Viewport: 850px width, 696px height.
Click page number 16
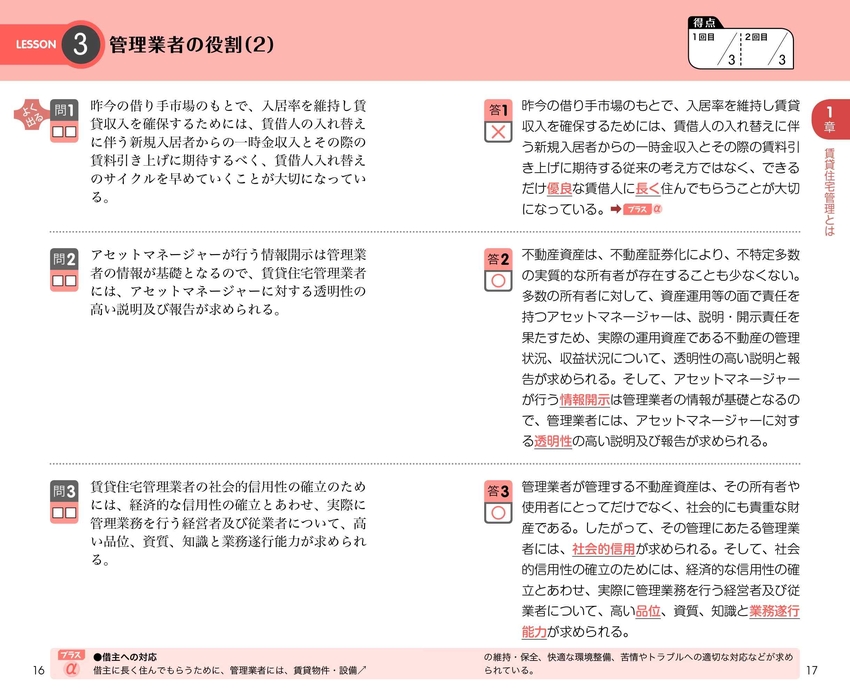tap(38, 671)
